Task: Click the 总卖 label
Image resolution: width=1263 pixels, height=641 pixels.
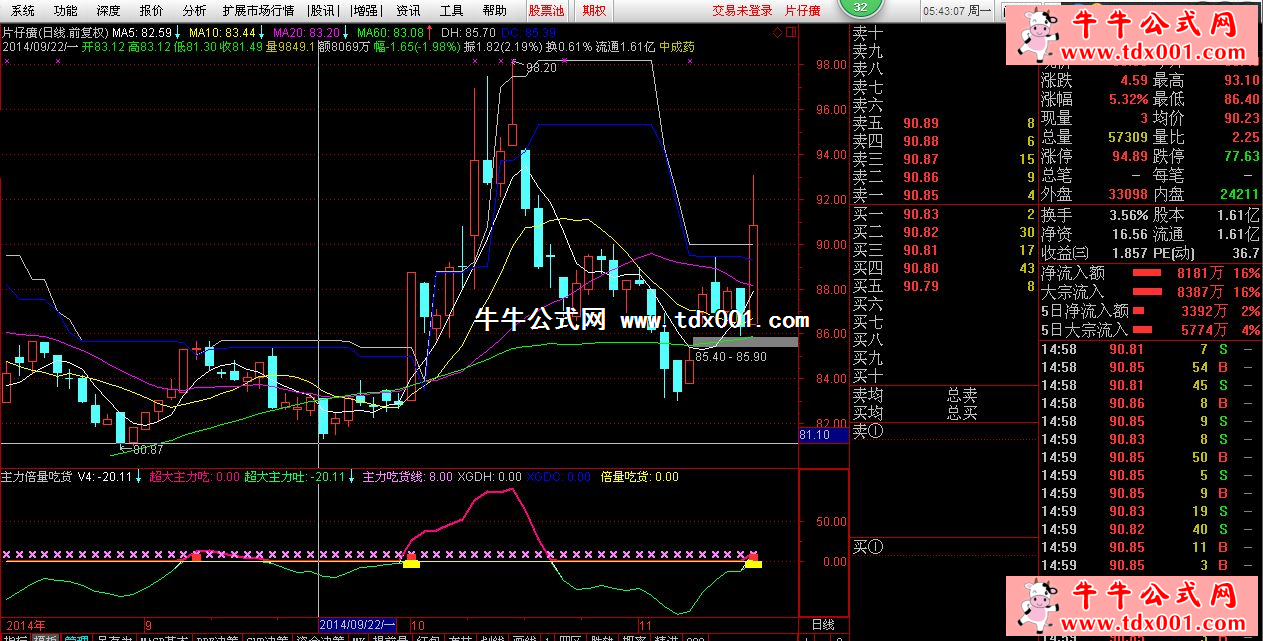Action: click(962, 395)
